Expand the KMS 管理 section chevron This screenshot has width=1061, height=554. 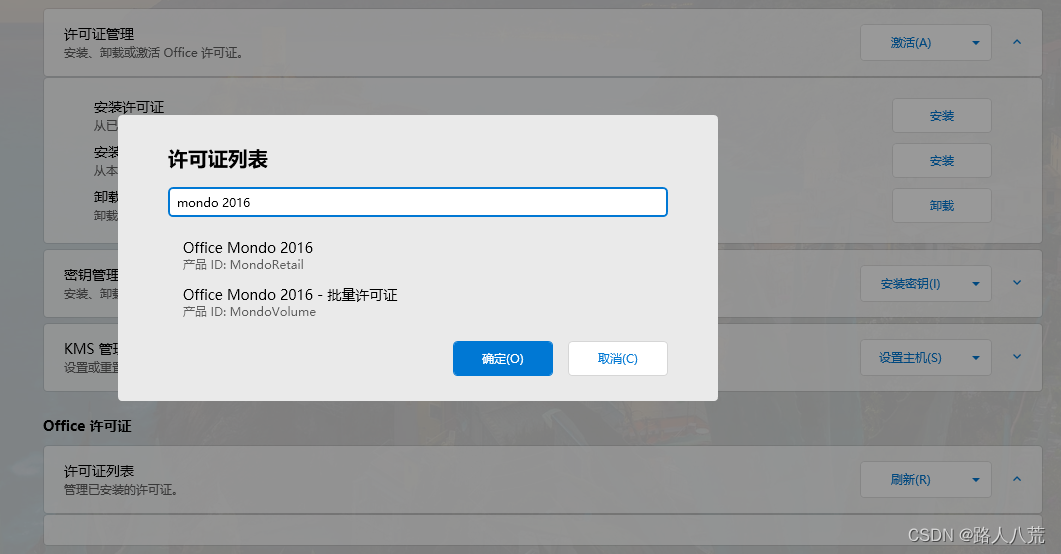[x=1016, y=356]
